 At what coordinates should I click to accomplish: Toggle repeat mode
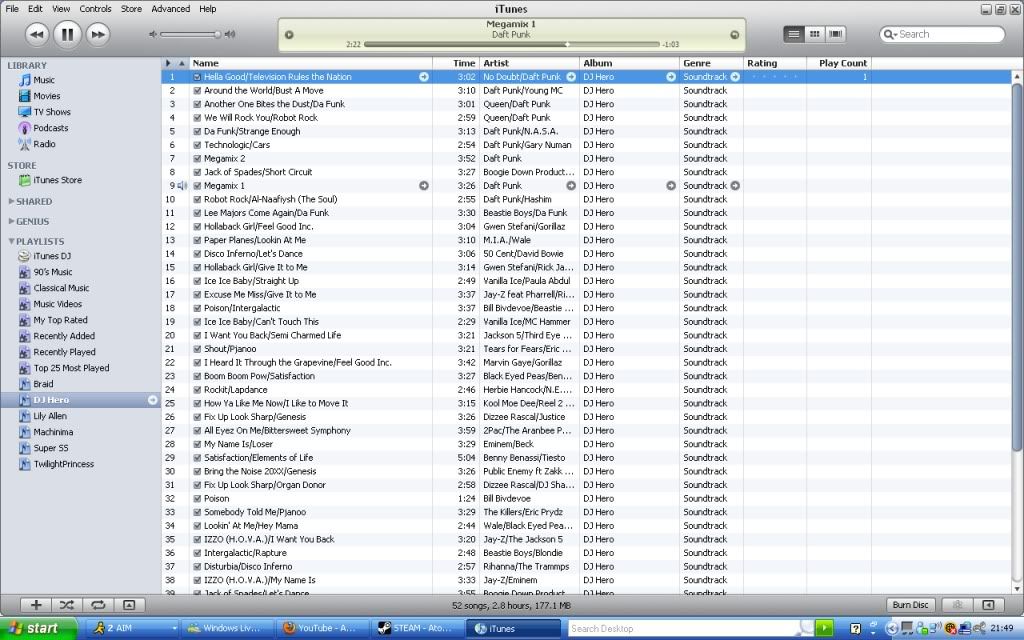pyautogui.click(x=98, y=605)
